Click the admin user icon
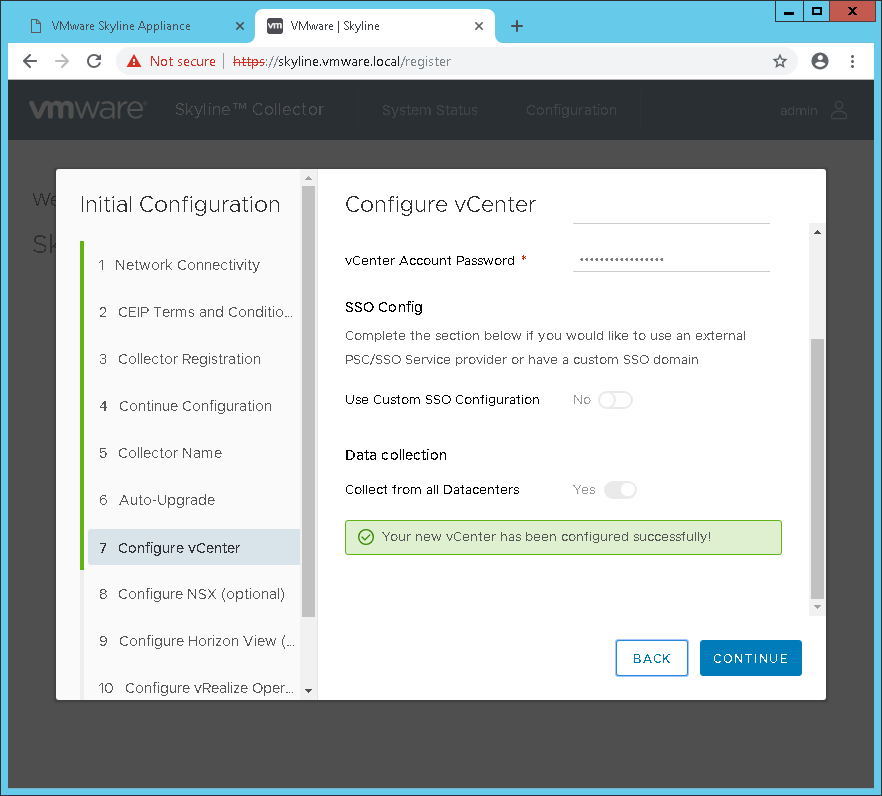The width and height of the screenshot is (882, 796). click(x=839, y=110)
